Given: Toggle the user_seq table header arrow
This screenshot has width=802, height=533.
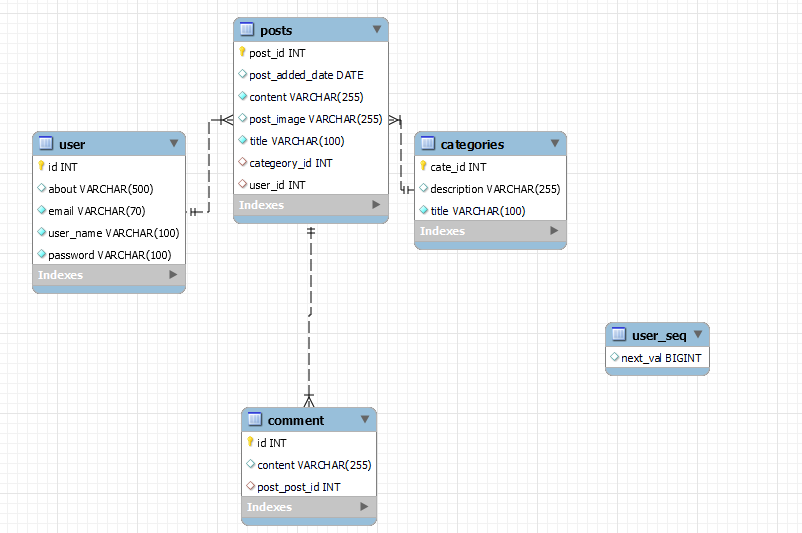Looking at the screenshot, I should 698,335.
